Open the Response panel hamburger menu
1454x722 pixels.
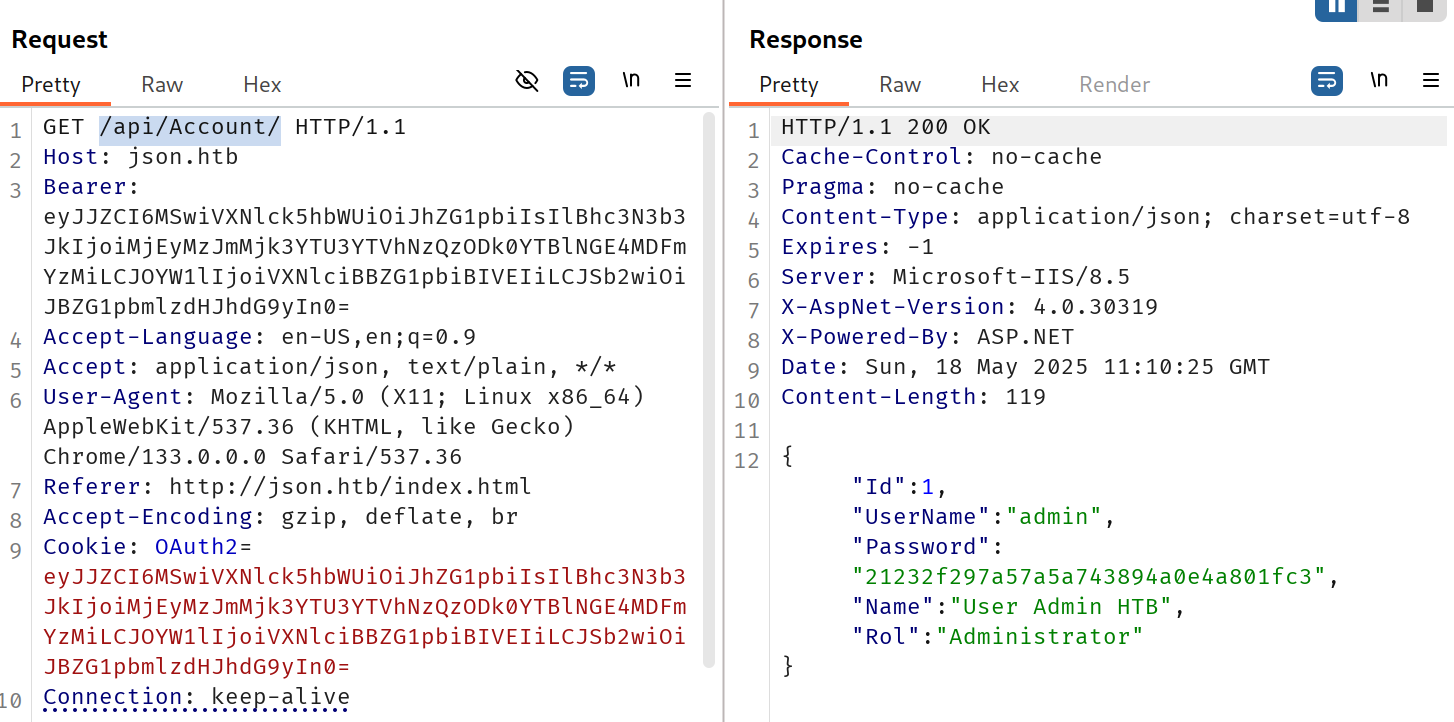[x=1431, y=81]
